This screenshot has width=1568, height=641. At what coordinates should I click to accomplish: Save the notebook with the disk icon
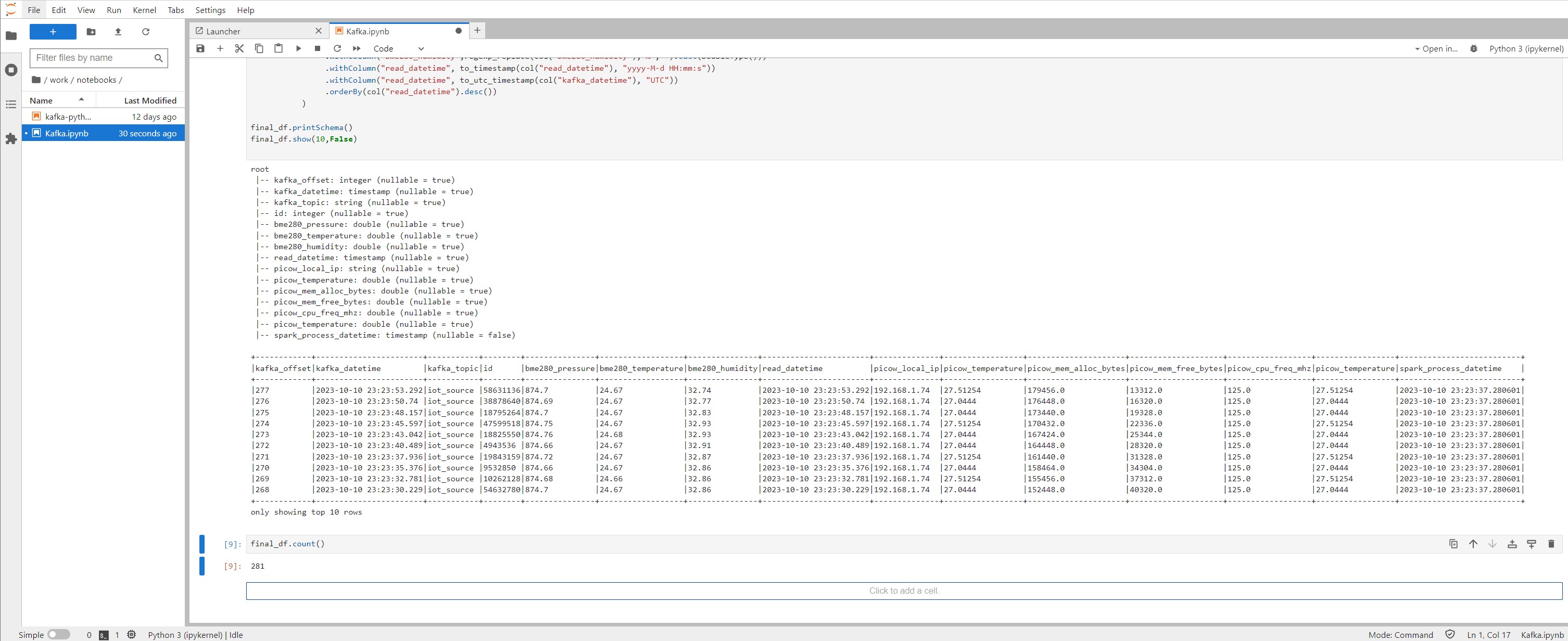[200, 49]
